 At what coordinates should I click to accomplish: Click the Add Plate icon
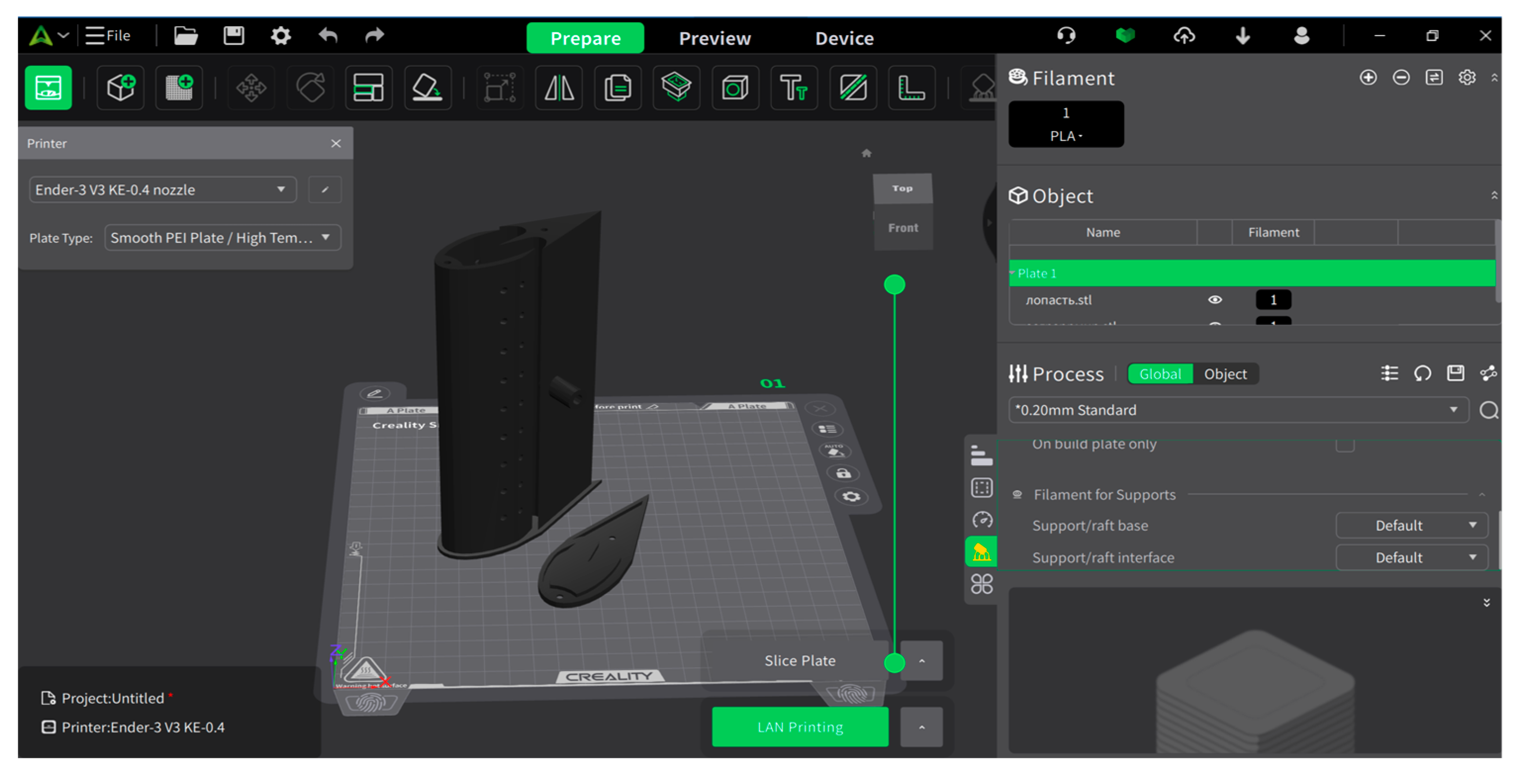(179, 88)
